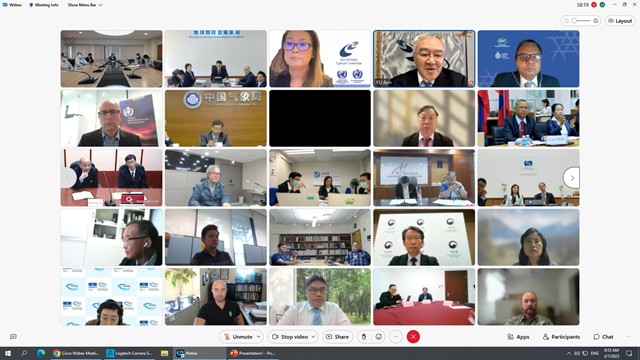
Task: Unmute the microphone
Action: [238, 337]
